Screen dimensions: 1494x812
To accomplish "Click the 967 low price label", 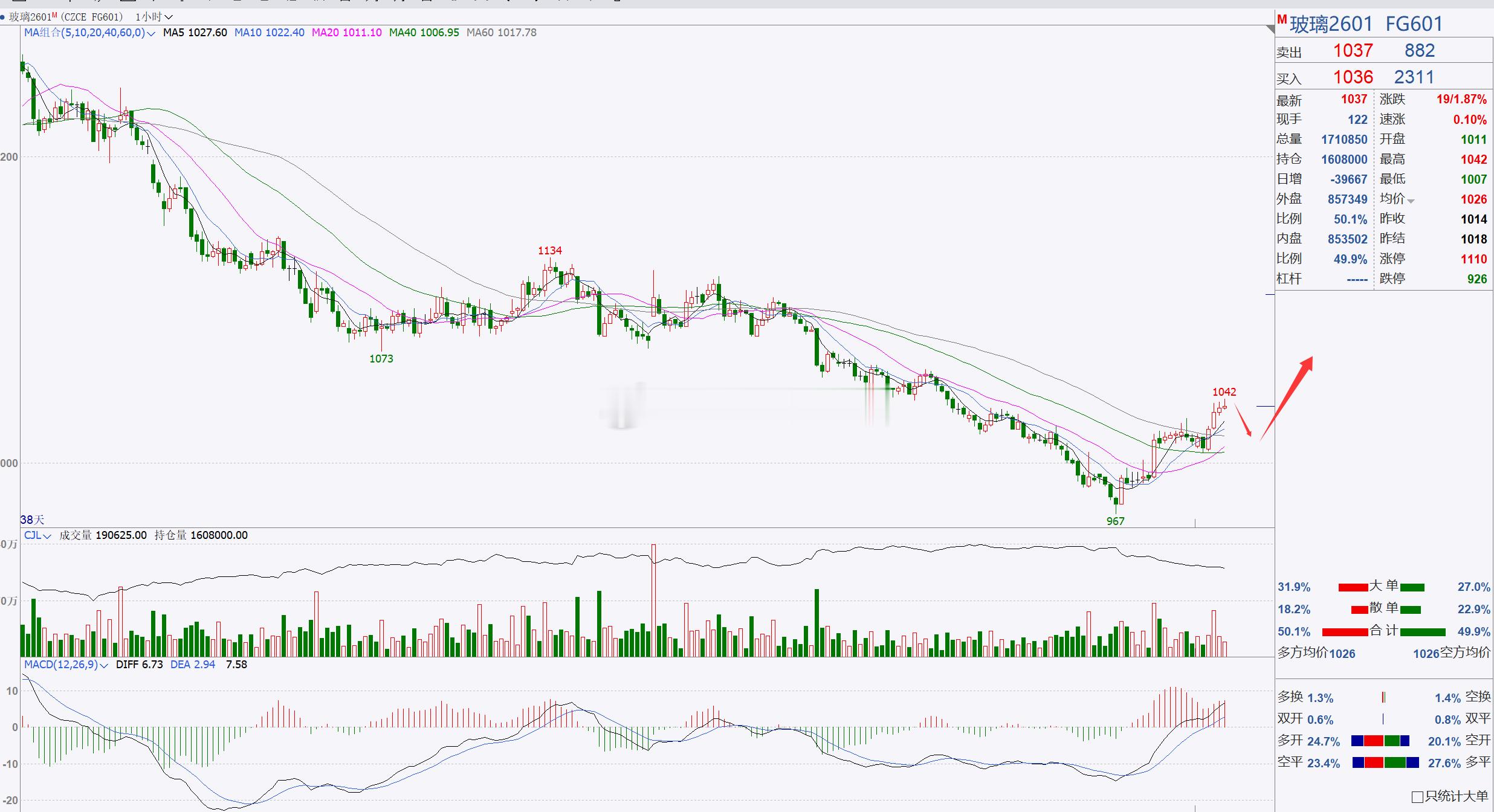I will pyautogui.click(x=1115, y=521).
